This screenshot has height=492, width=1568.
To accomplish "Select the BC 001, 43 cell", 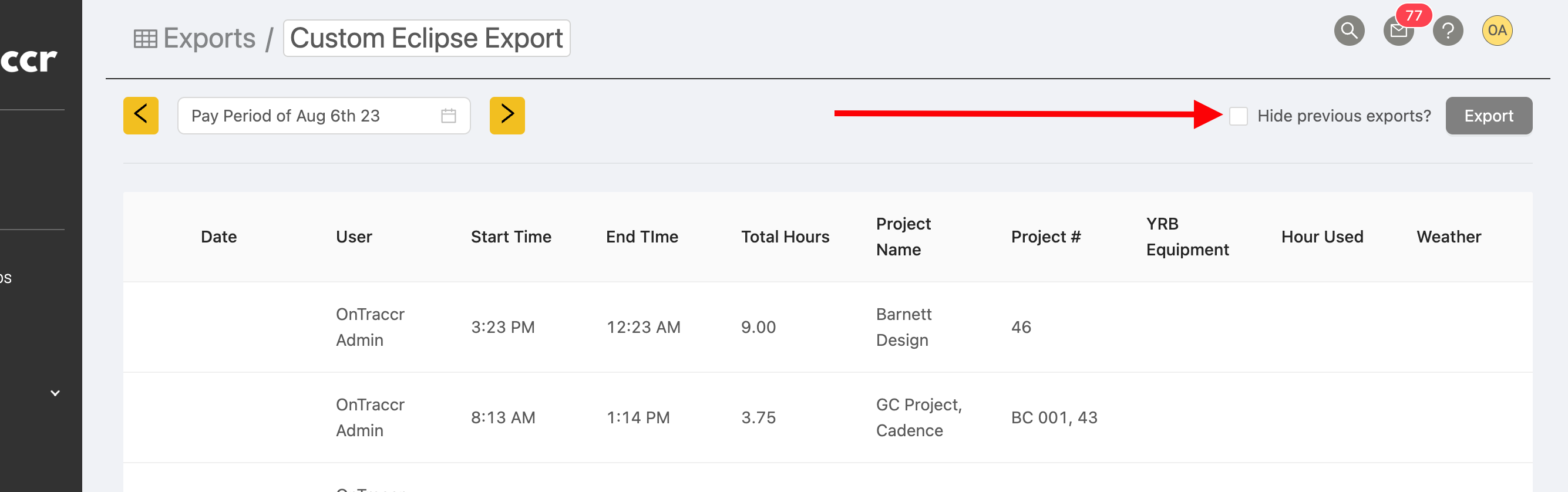I will tap(1054, 417).
